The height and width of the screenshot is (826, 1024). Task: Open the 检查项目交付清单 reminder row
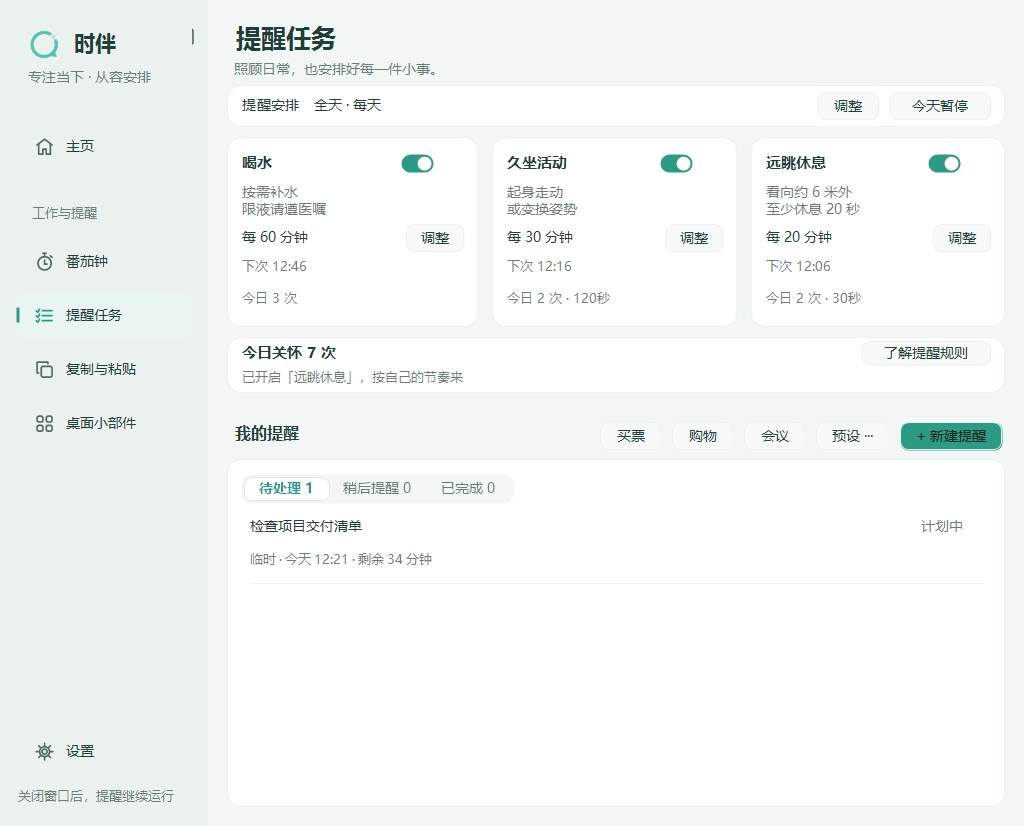point(616,543)
